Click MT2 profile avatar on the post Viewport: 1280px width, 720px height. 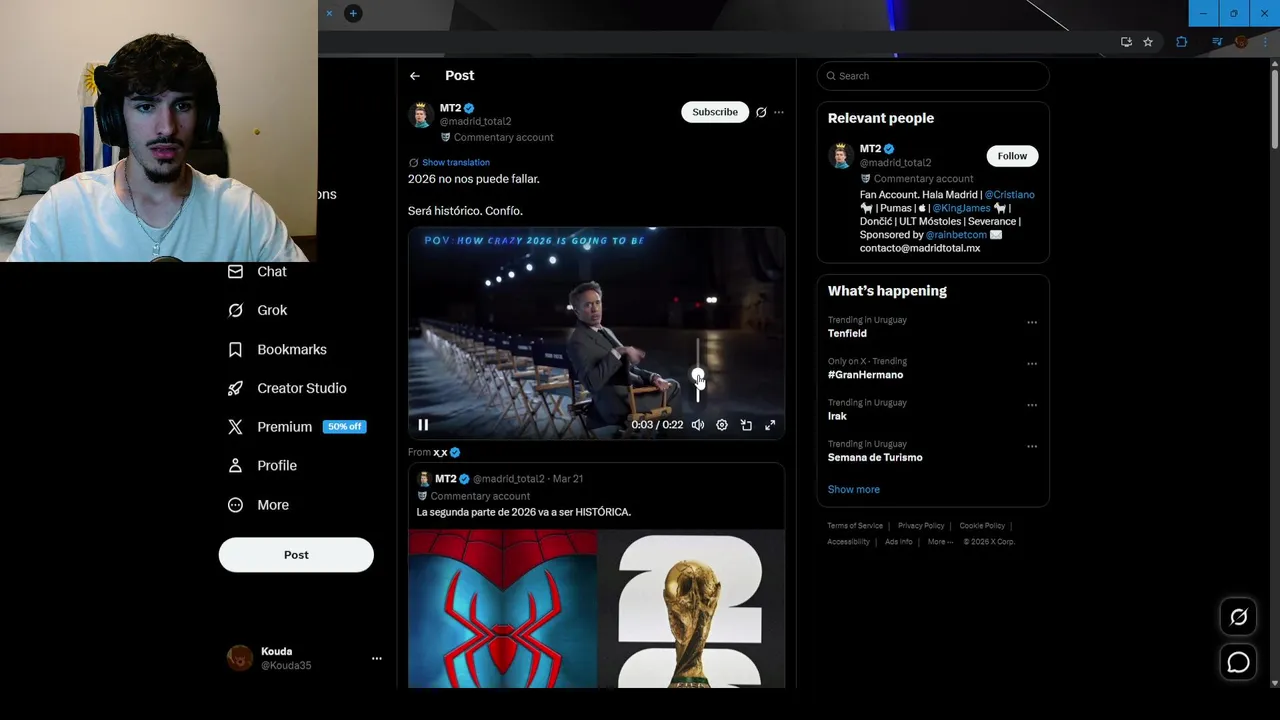tap(421, 115)
